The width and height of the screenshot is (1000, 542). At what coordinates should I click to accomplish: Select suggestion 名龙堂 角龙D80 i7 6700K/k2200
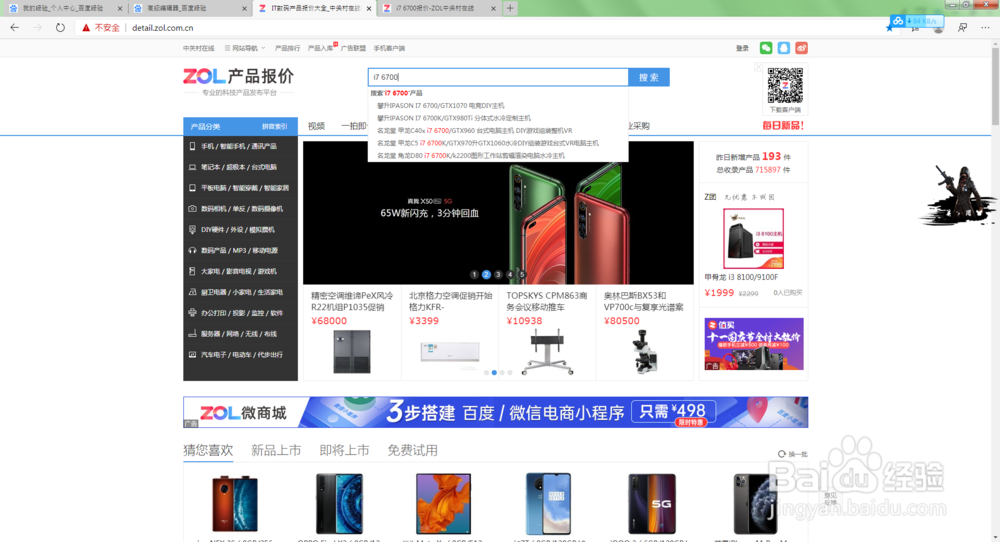click(471, 156)
